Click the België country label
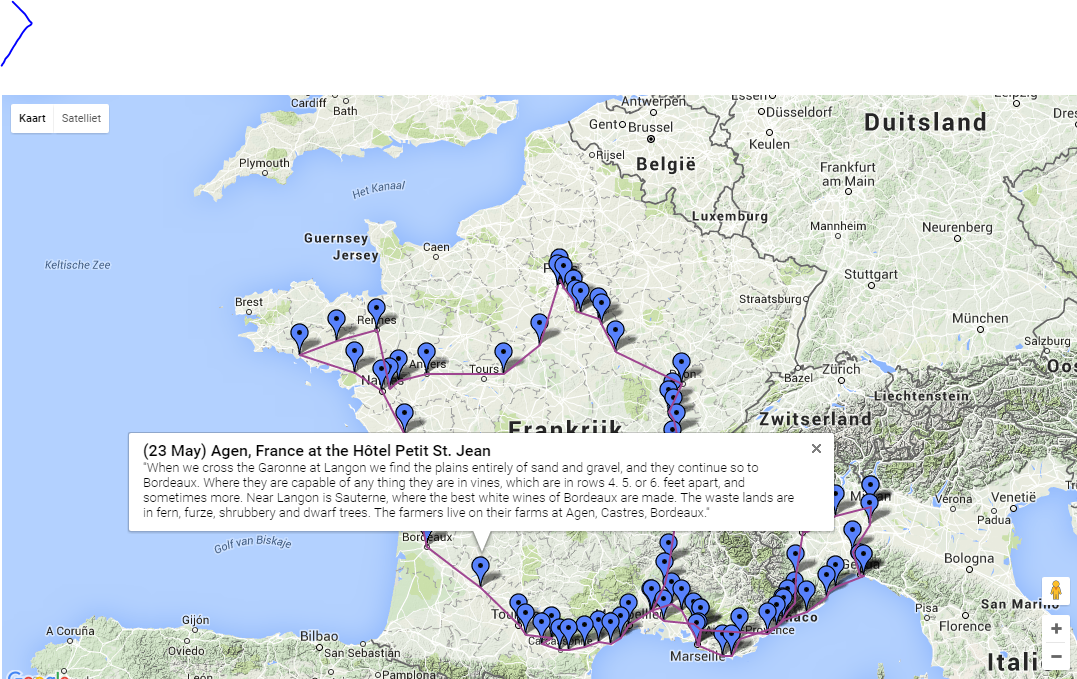 pos(666,165)
